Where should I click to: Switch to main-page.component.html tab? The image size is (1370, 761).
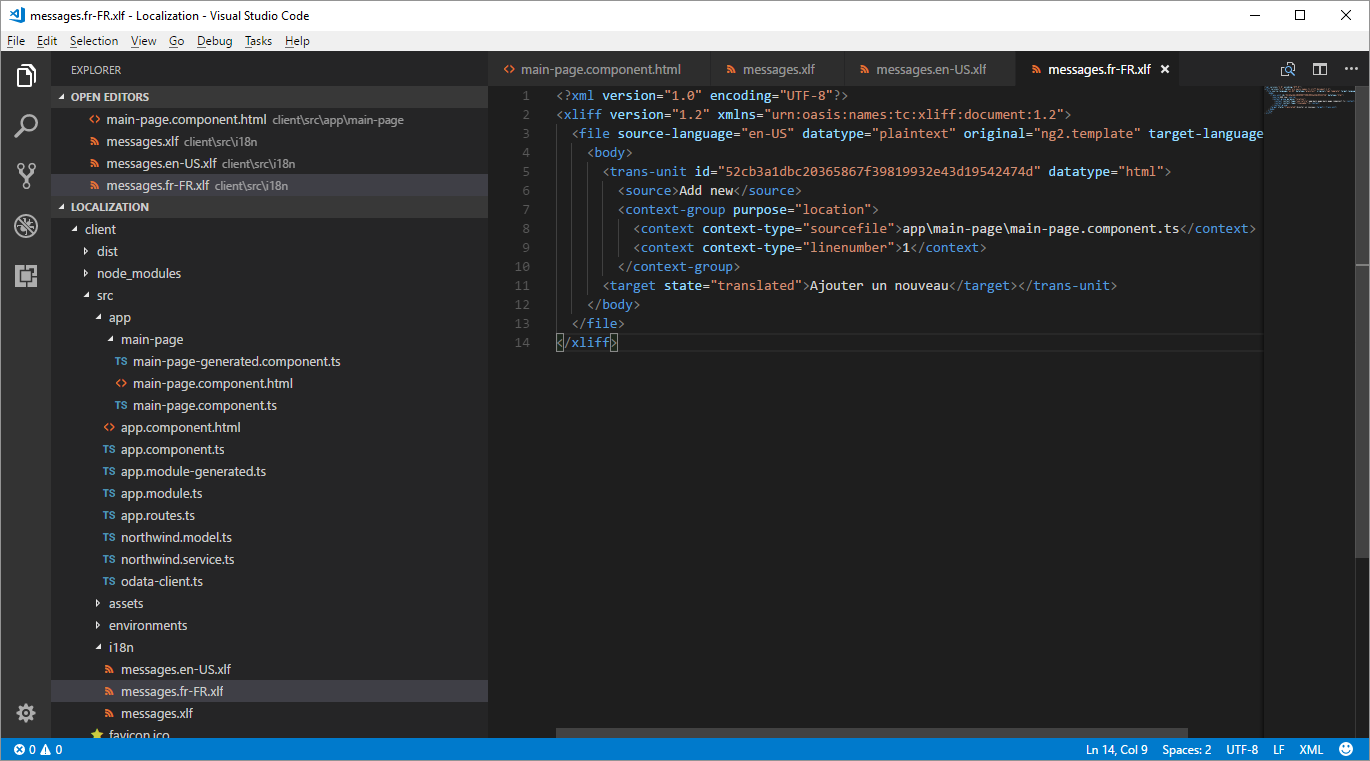click(x=599, y=69)
